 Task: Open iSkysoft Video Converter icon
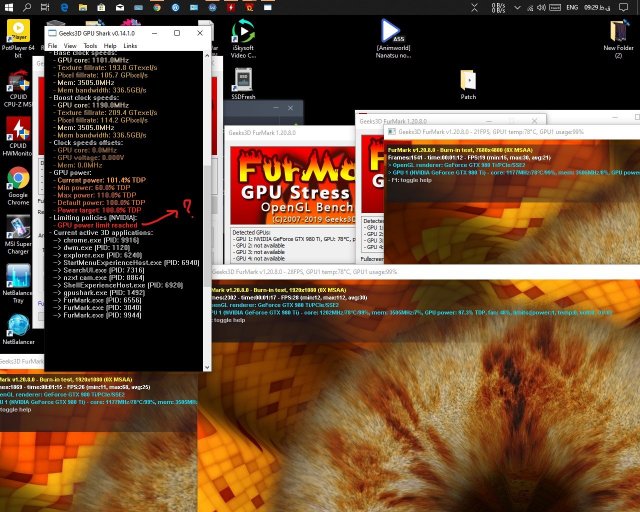pos(242,36)
